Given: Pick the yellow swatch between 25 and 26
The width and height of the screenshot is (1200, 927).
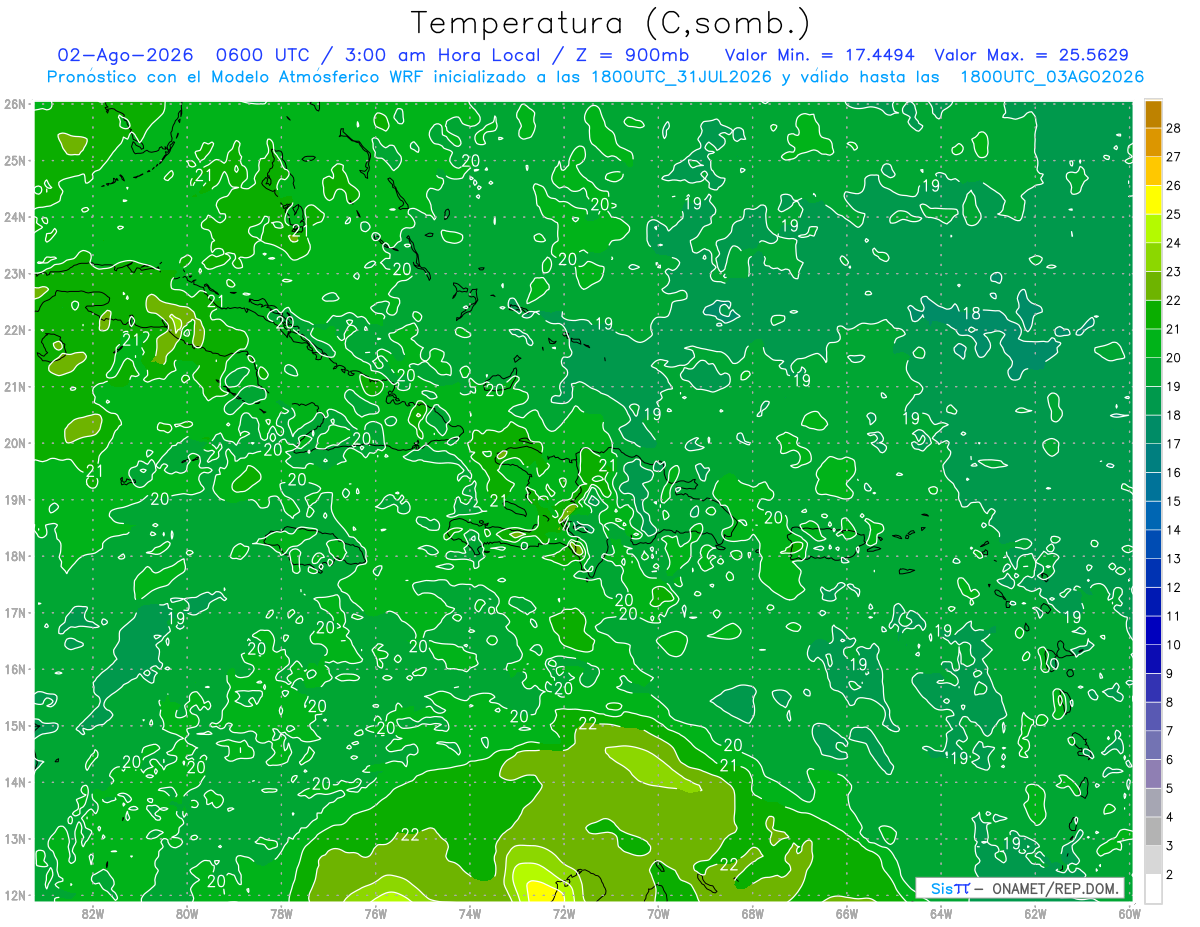Looking at the screenshot, I should click(1153, 200).
